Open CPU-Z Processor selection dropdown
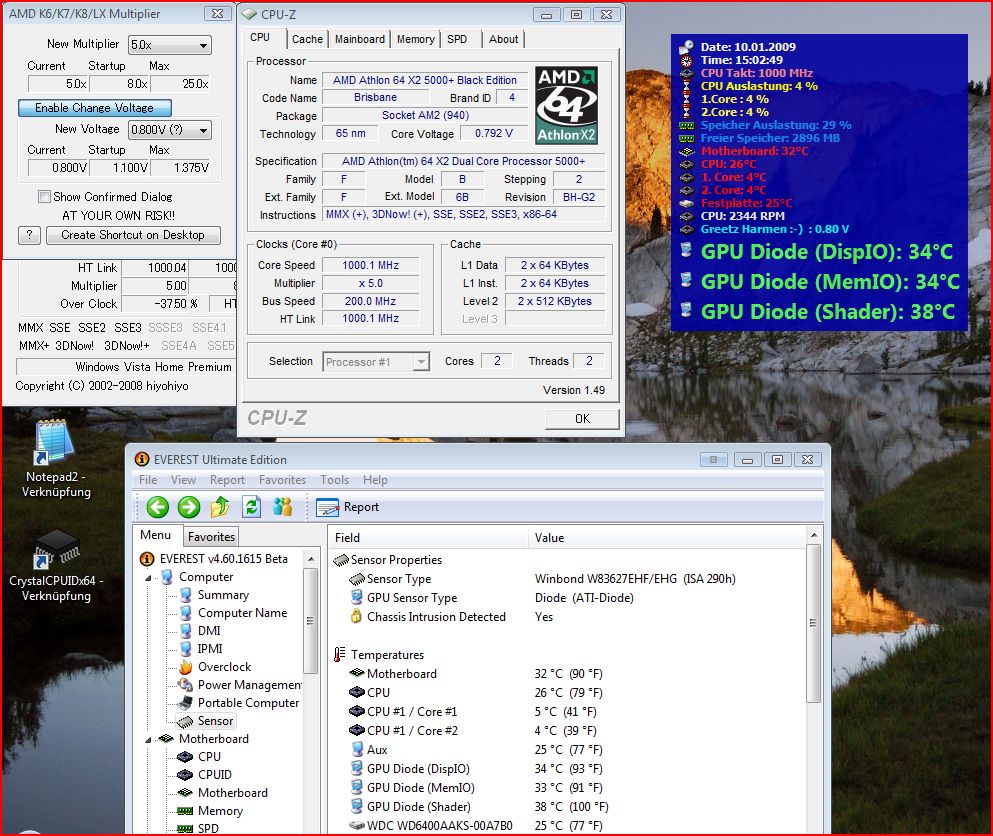The image size is (993, 836). (x=376, y=362)
